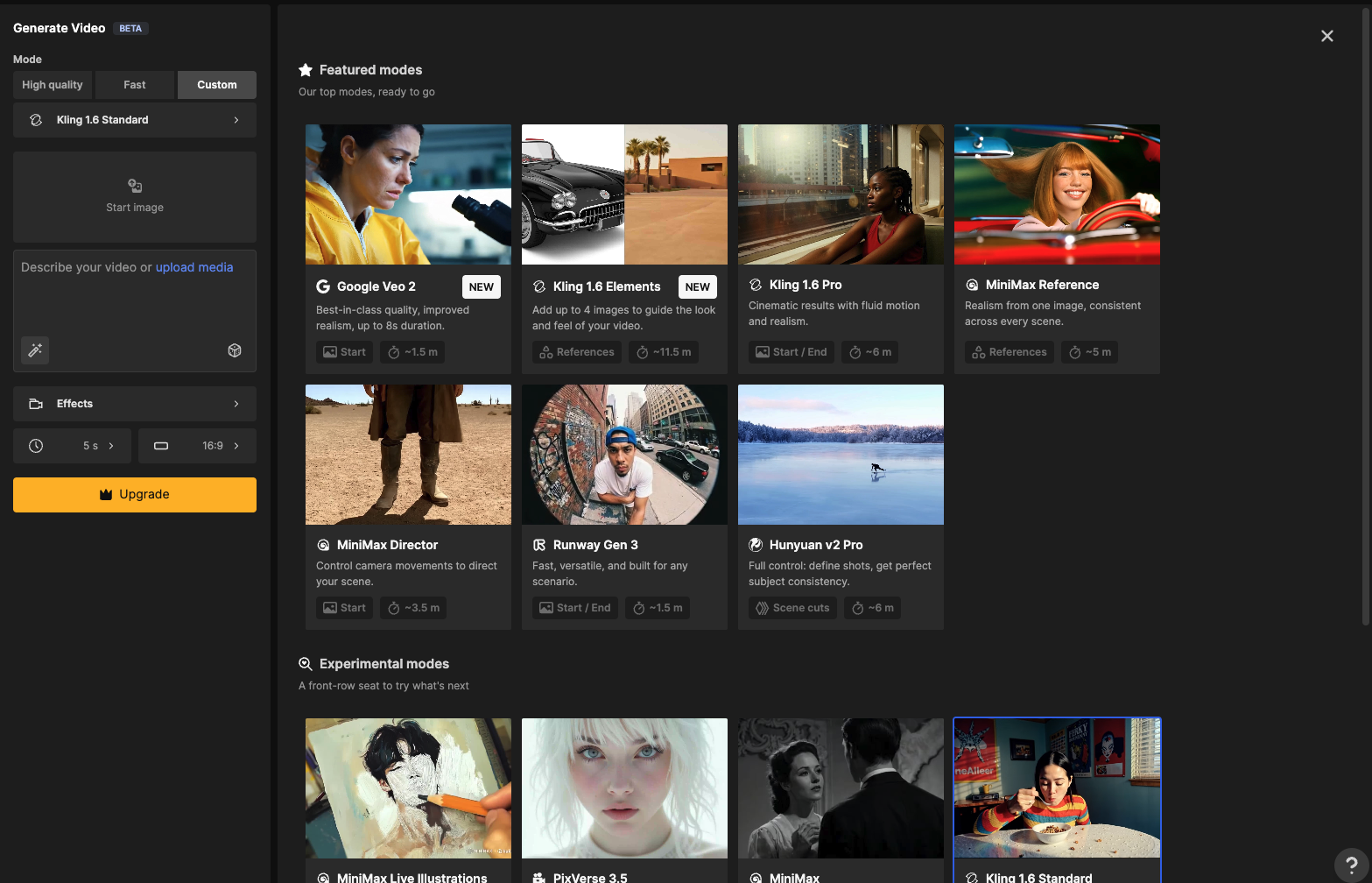Click the Kling 1.6 Pro logo icon
The image size is (1372, 883).
pos(756,285)
